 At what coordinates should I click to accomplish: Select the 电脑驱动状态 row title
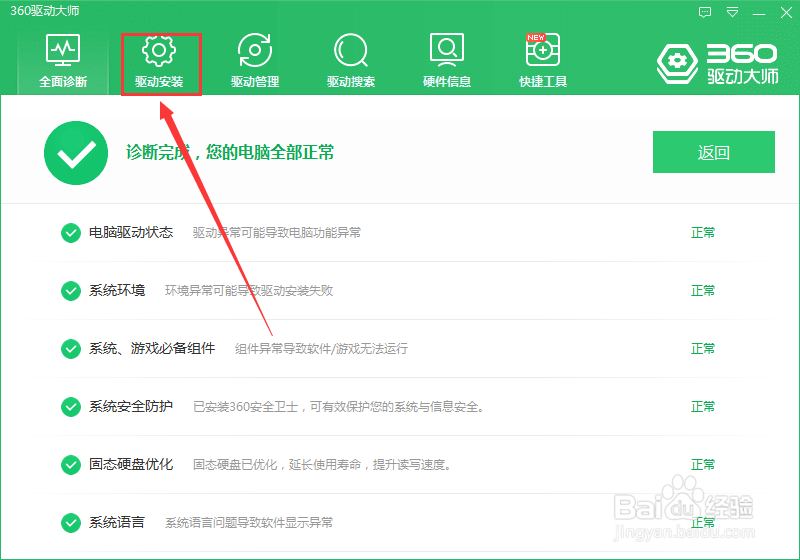(x=131, y=233)
